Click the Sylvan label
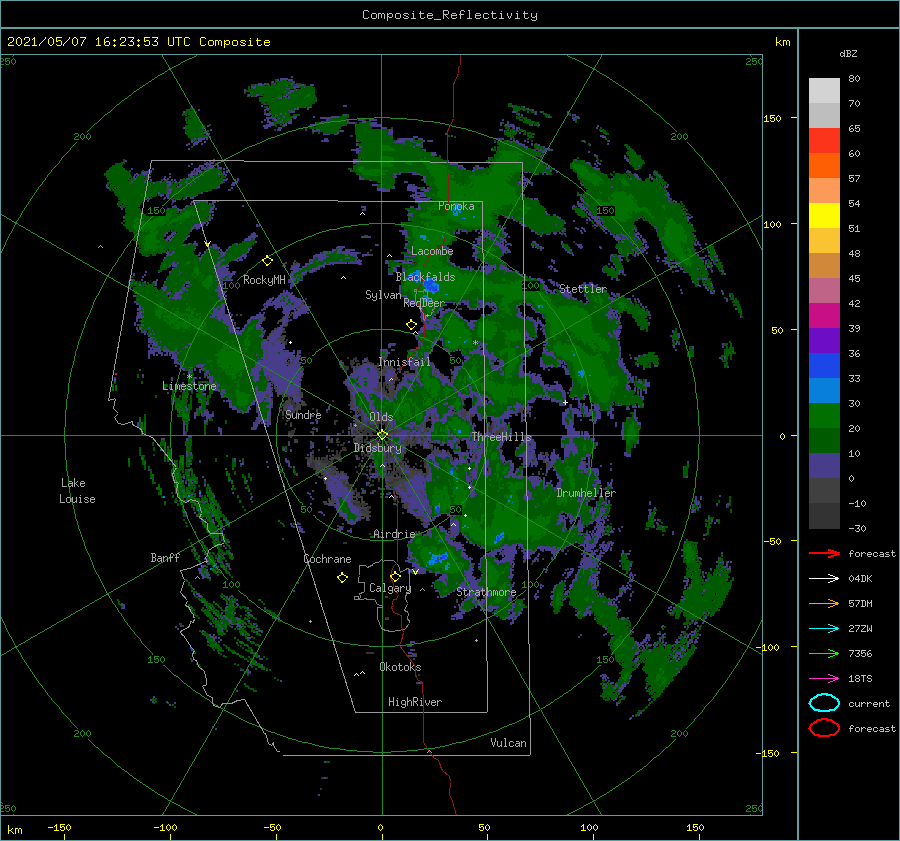This screenshot has height=841, width=900. click(x=383, y=295)
